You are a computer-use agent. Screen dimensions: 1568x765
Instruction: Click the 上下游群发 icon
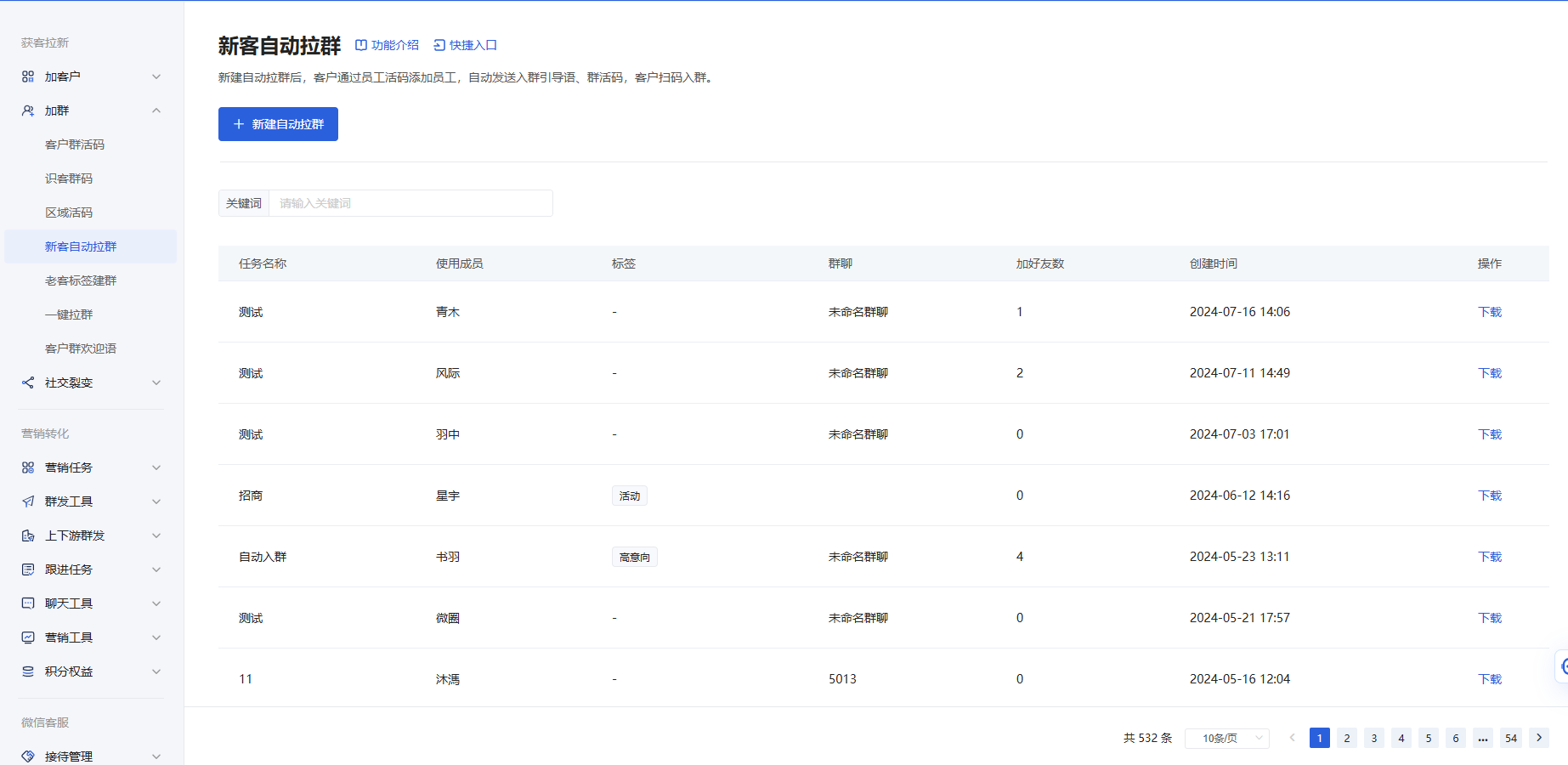(28, 535)
